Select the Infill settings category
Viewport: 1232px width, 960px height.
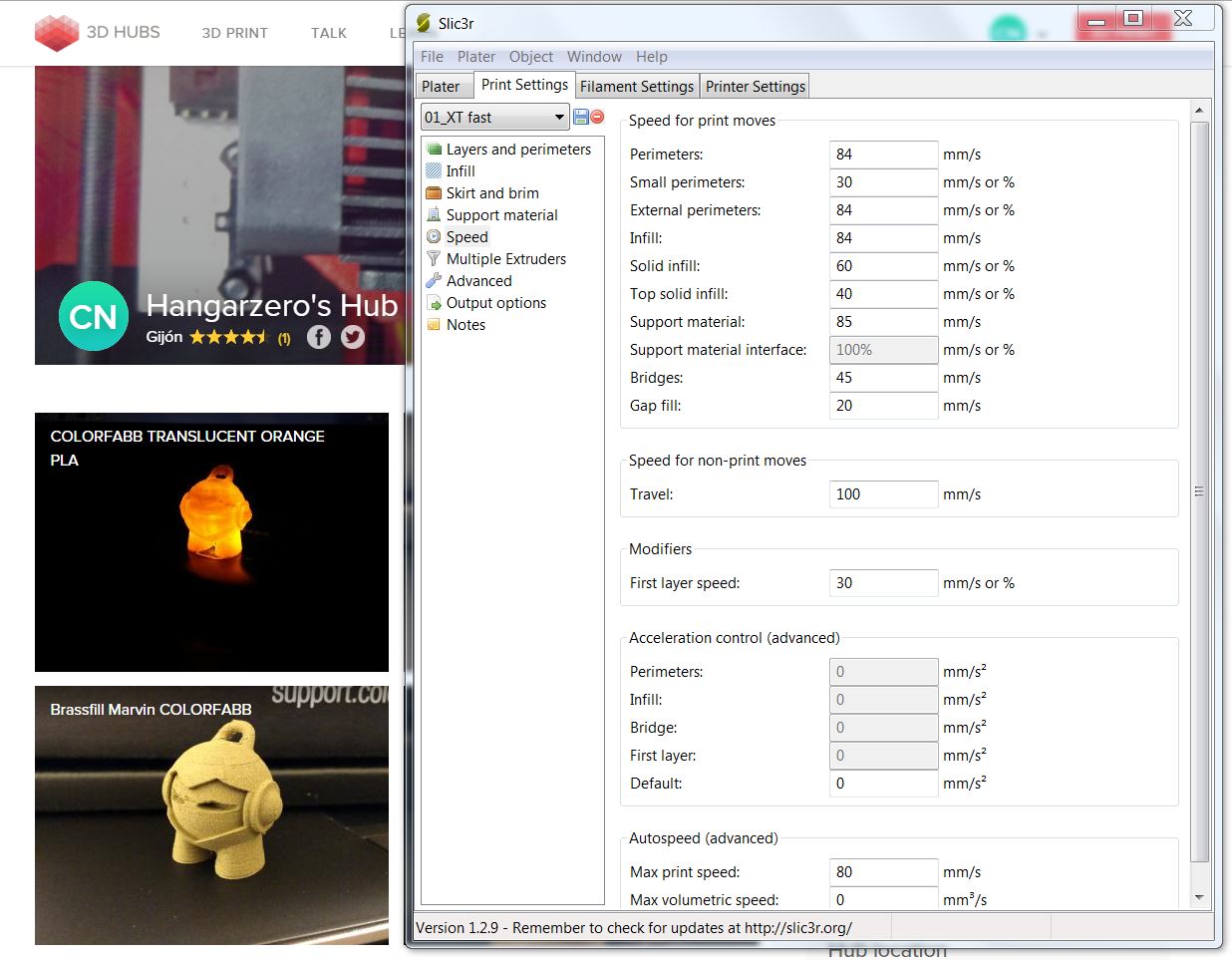point(460,171)
